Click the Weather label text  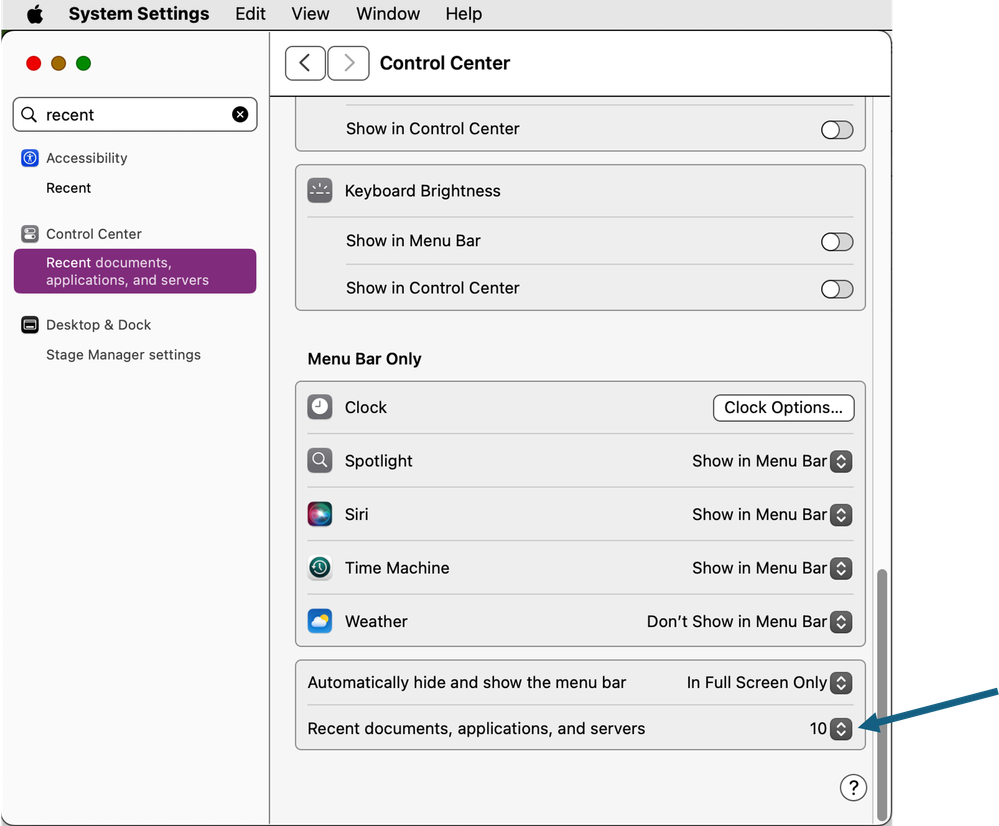pos(376,621)
